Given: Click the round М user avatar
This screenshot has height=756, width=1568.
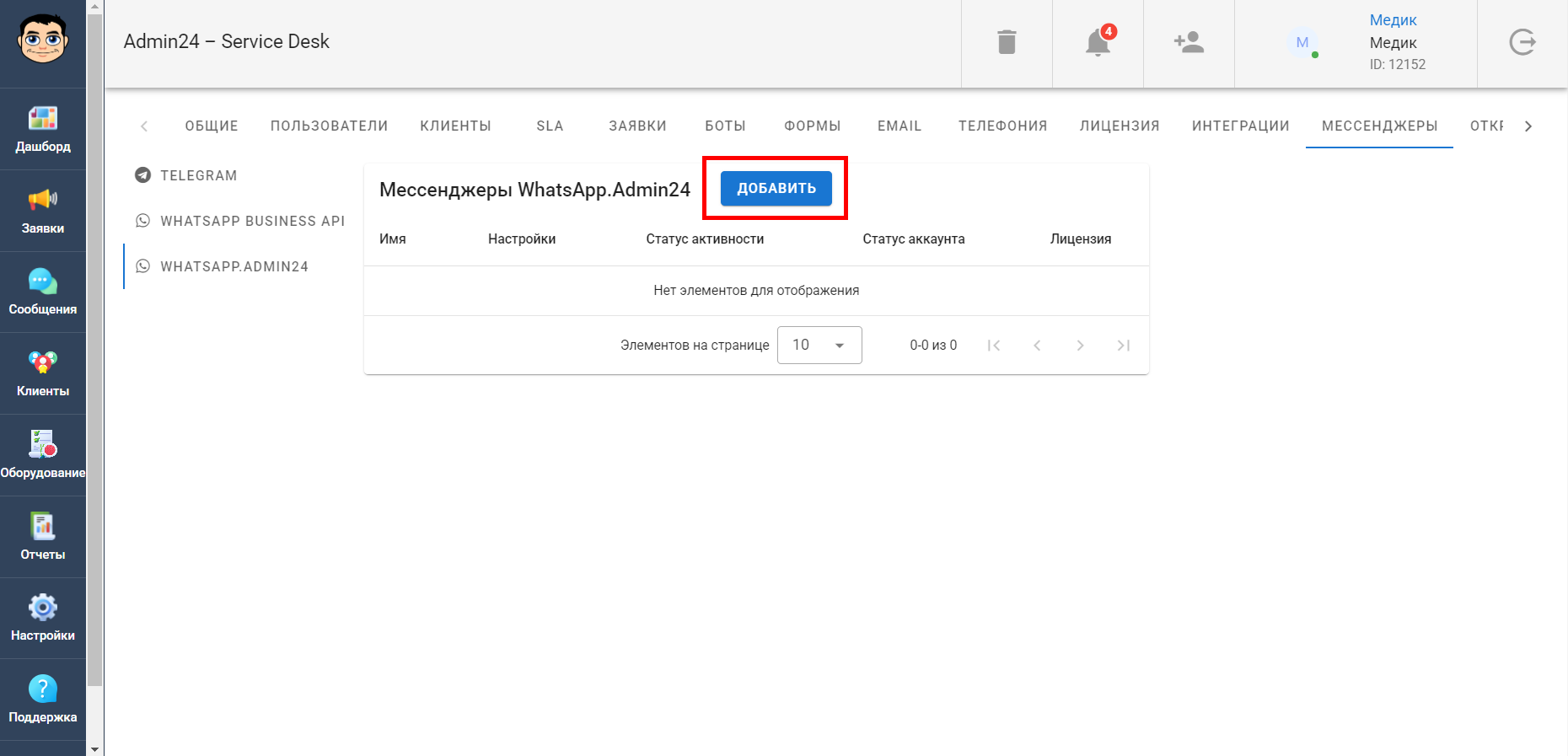Looking at the screenshot, I should pyautogui.click(x=1302, y=42).
